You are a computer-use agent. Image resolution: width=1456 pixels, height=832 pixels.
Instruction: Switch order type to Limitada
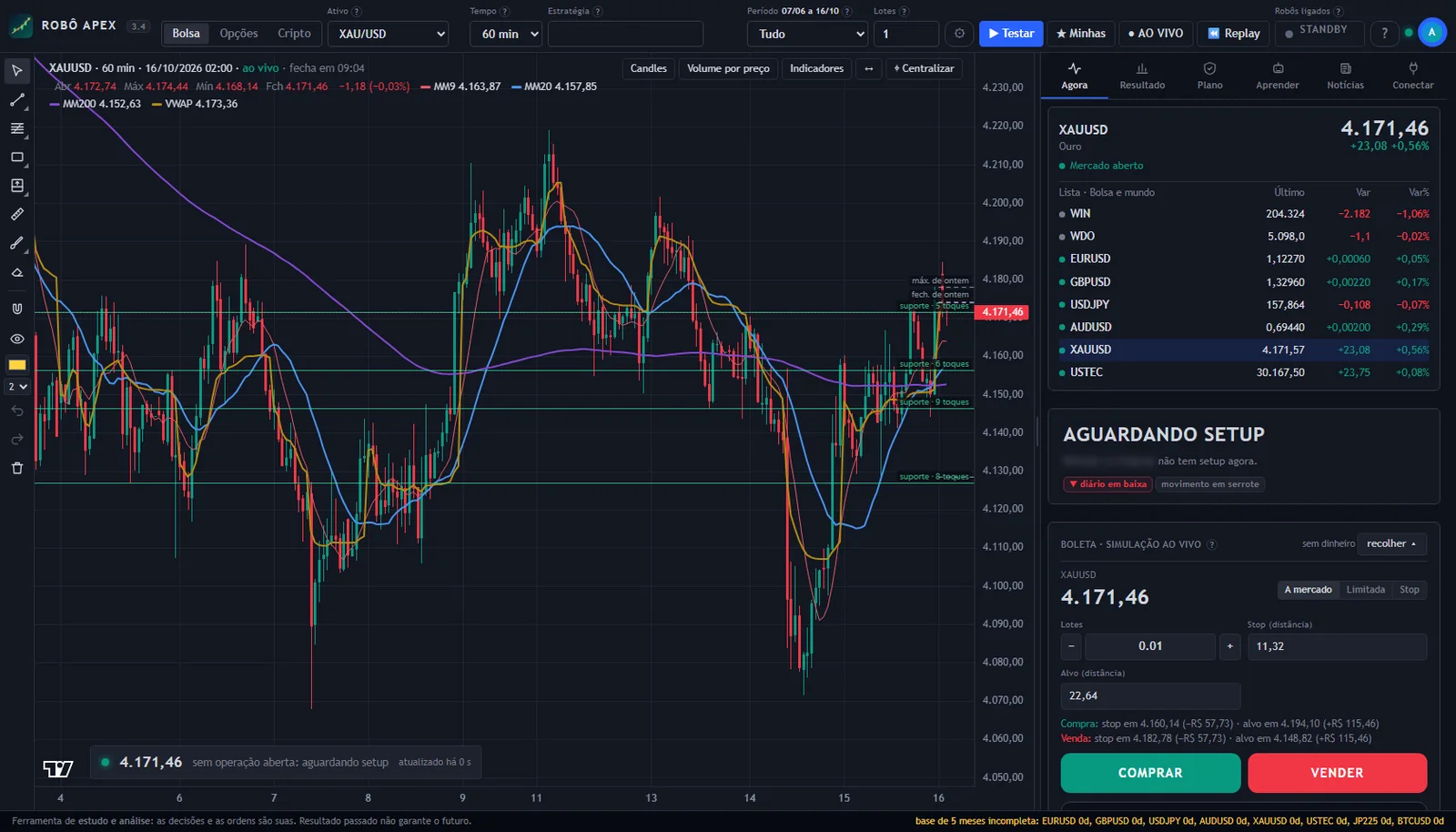tap(1365, 590)
